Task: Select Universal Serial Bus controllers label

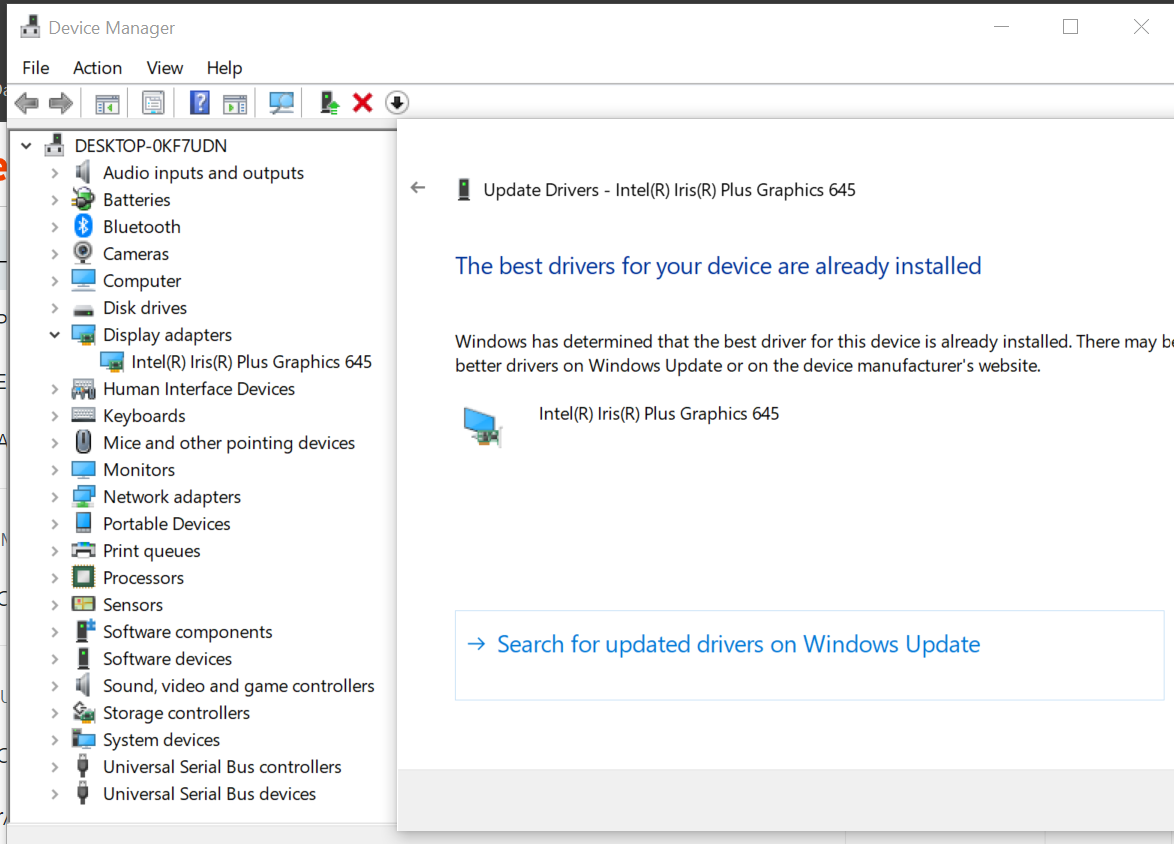Action: (x=222, y=766)
